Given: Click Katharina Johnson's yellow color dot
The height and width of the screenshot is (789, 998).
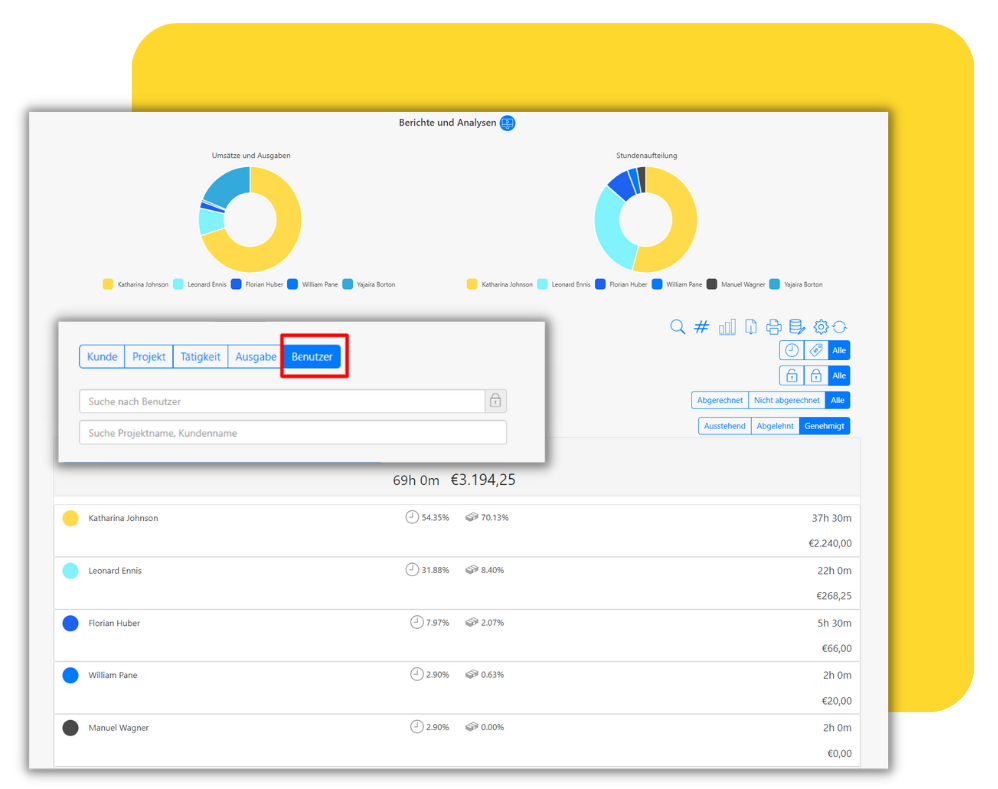Looking at the screenshot, I should pos(71,518).
